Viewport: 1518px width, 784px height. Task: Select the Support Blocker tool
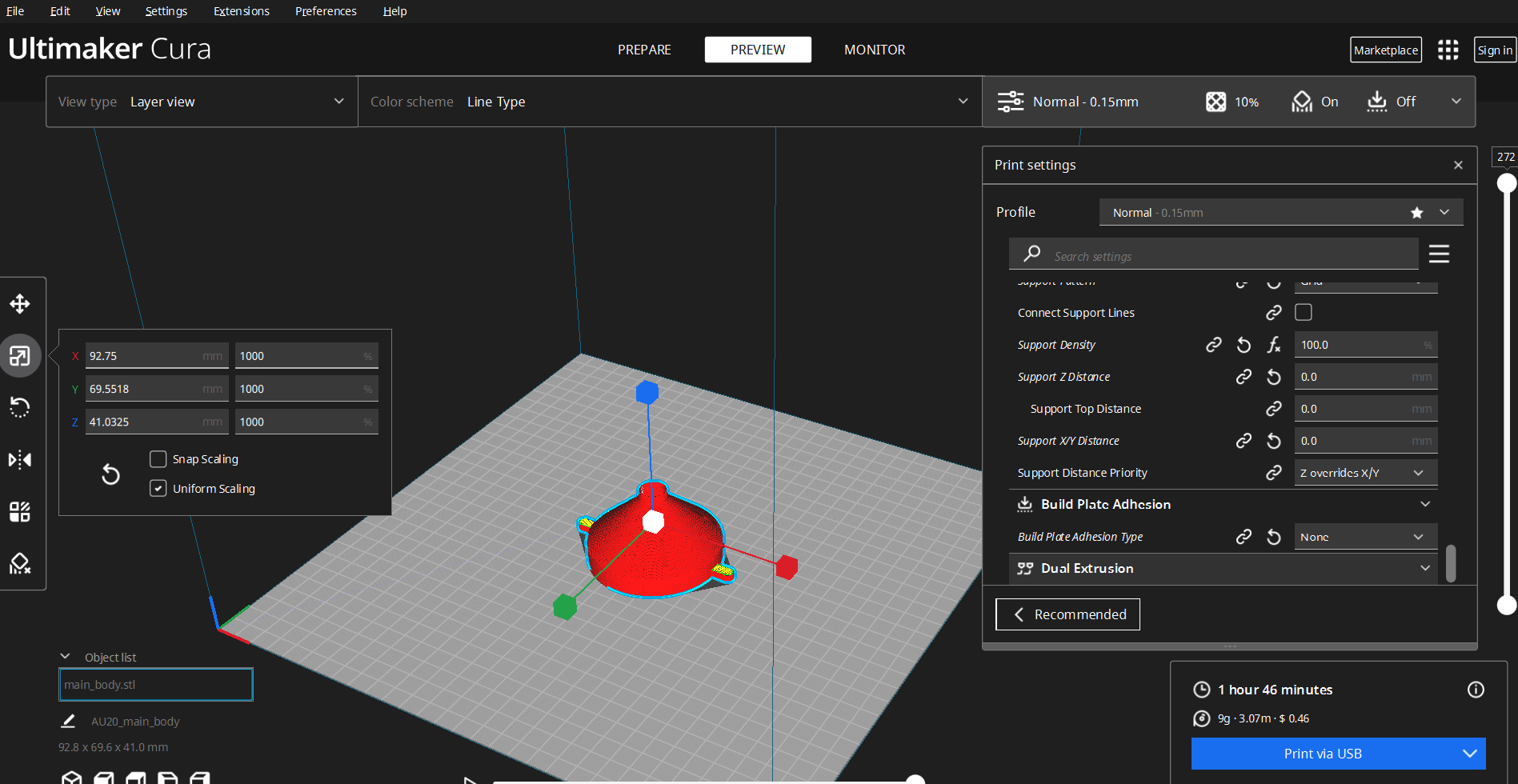point(20,564)
